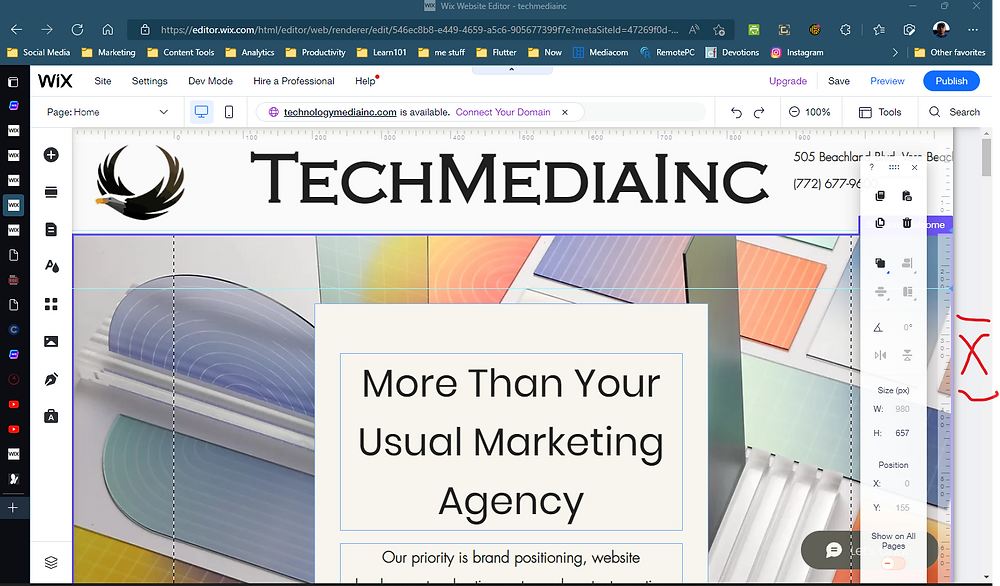Click the Match size icon in toolbar
Viewport: 1000px width, 586px height.
point(908,292)
